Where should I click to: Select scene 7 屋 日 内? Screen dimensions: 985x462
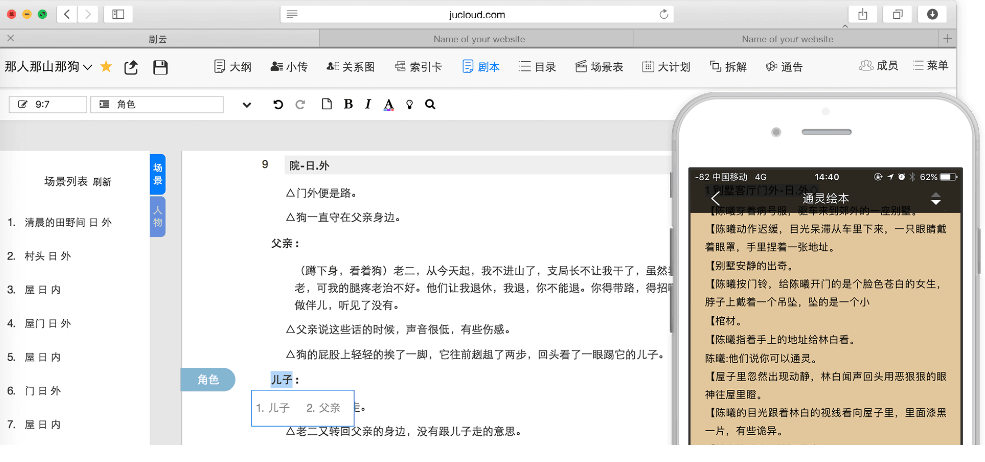[34, 424]
